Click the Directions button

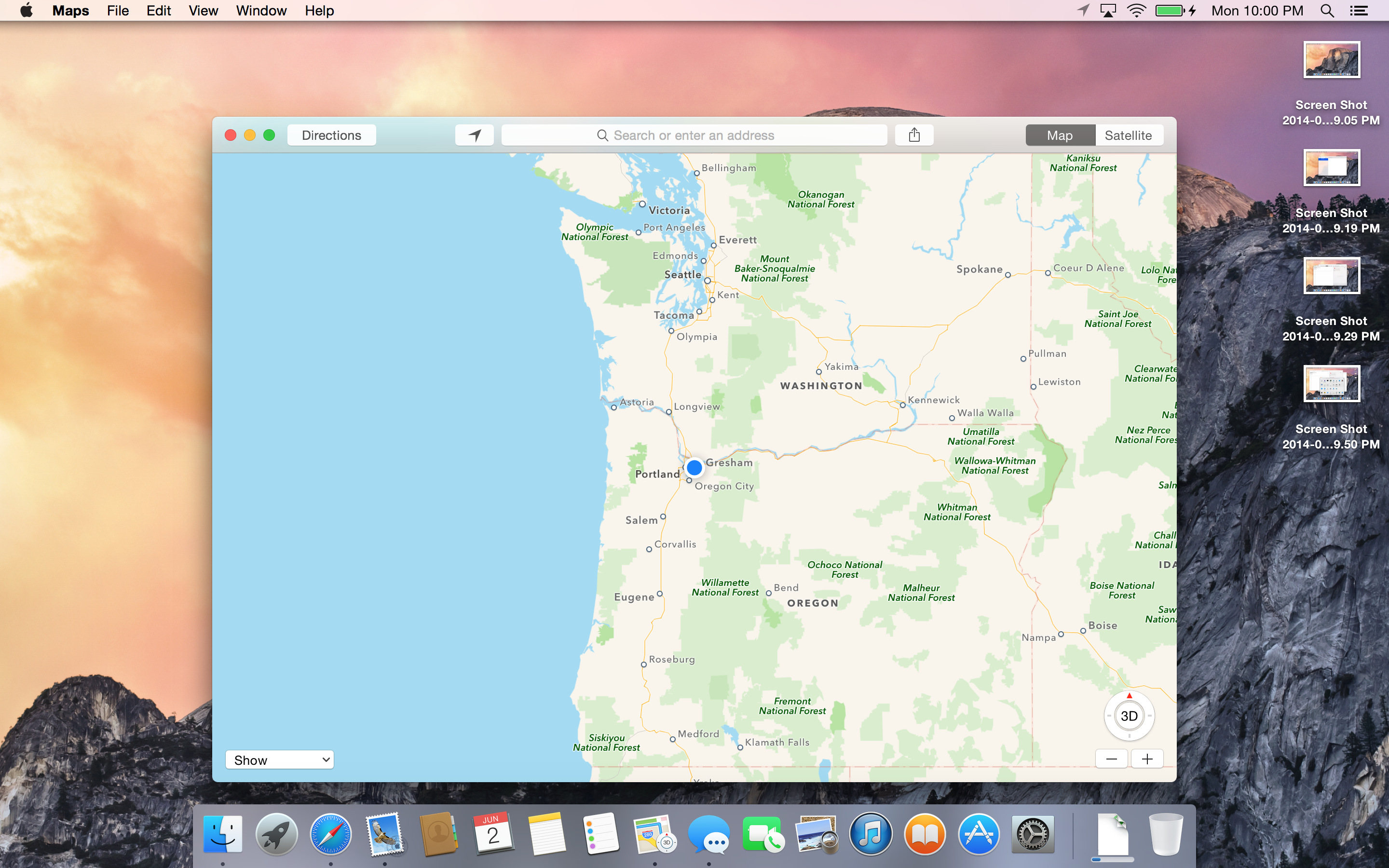(332, 135)
